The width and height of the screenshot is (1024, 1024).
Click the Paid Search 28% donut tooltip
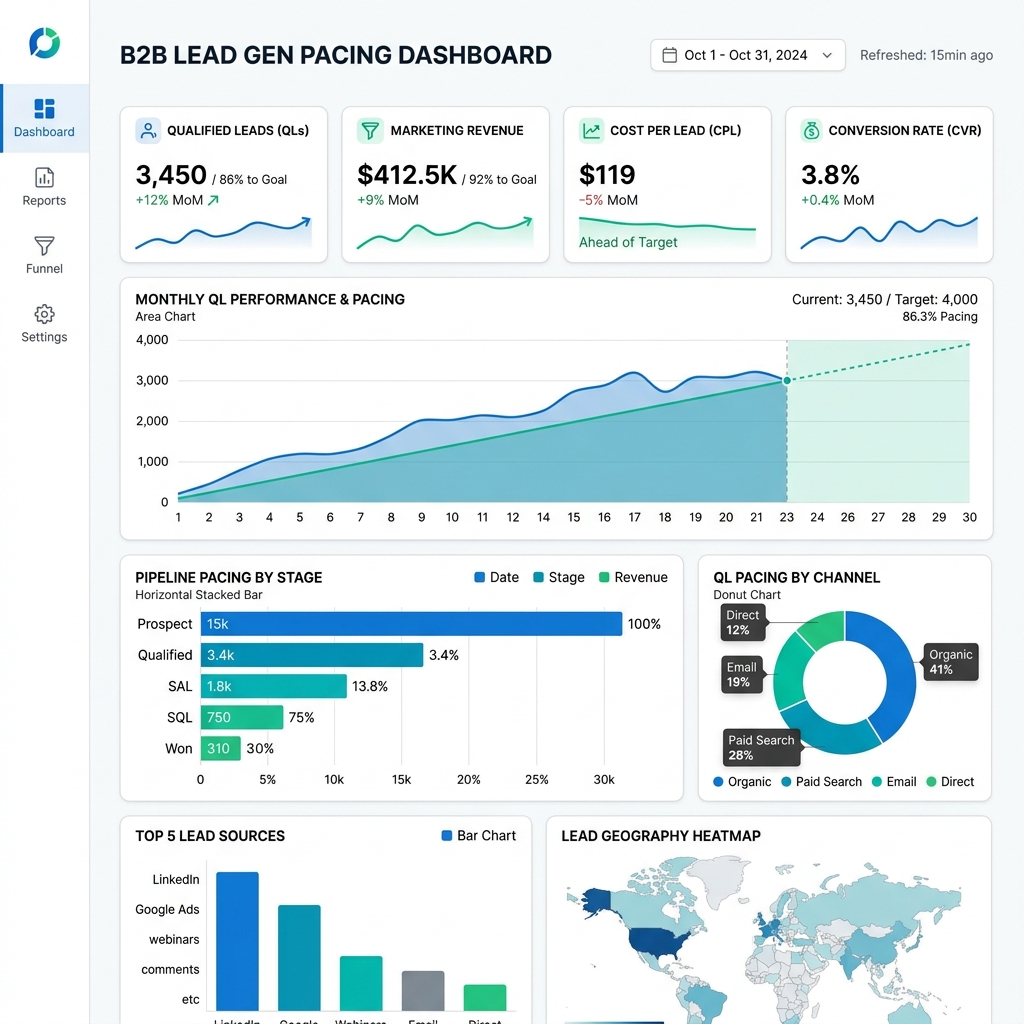pyautogui.click(x=761, y=748)
